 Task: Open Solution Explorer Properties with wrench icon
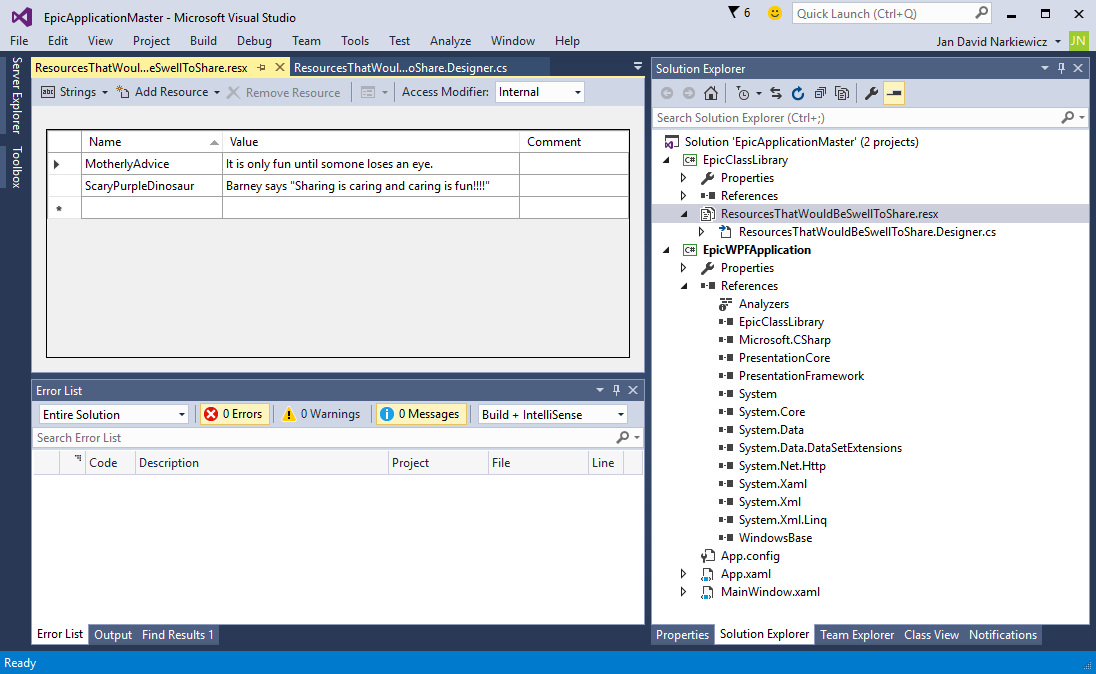point(869,93)
